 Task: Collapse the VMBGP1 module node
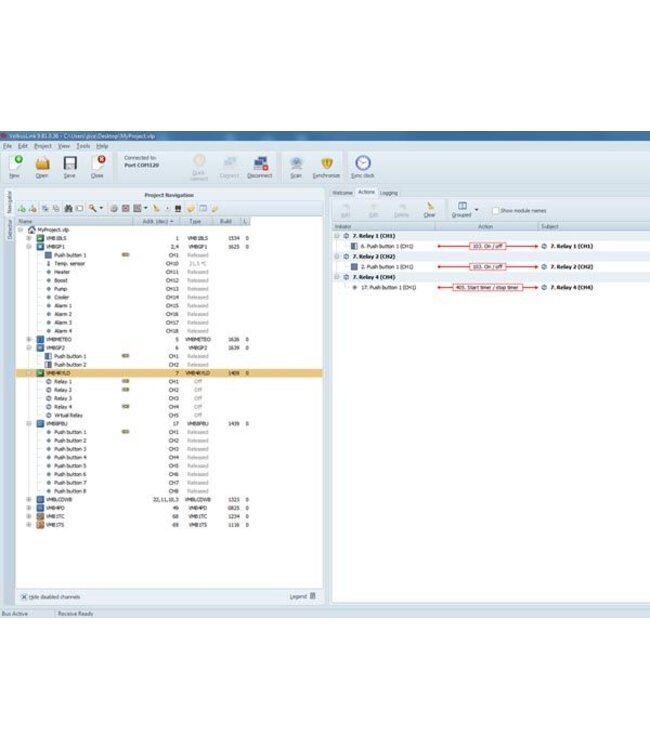click(x=29, y=247)
